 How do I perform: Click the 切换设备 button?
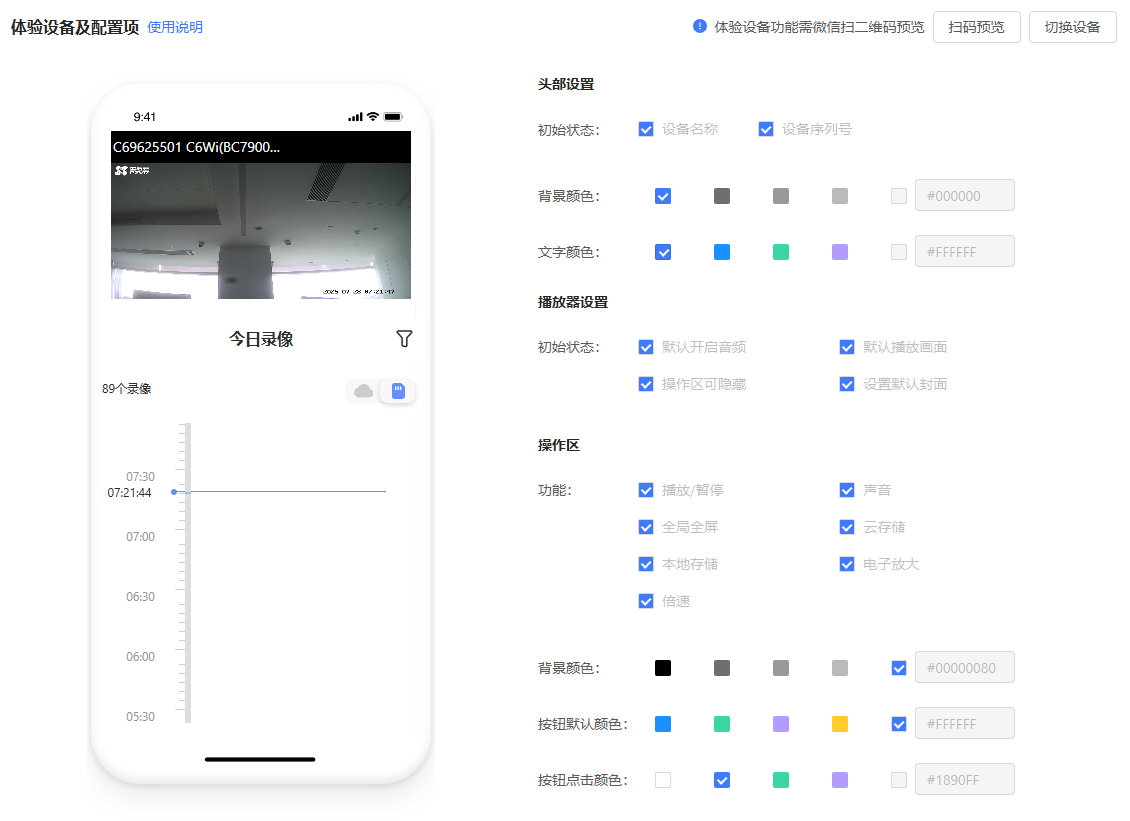pyautogui.click(x=1072, y=27)
